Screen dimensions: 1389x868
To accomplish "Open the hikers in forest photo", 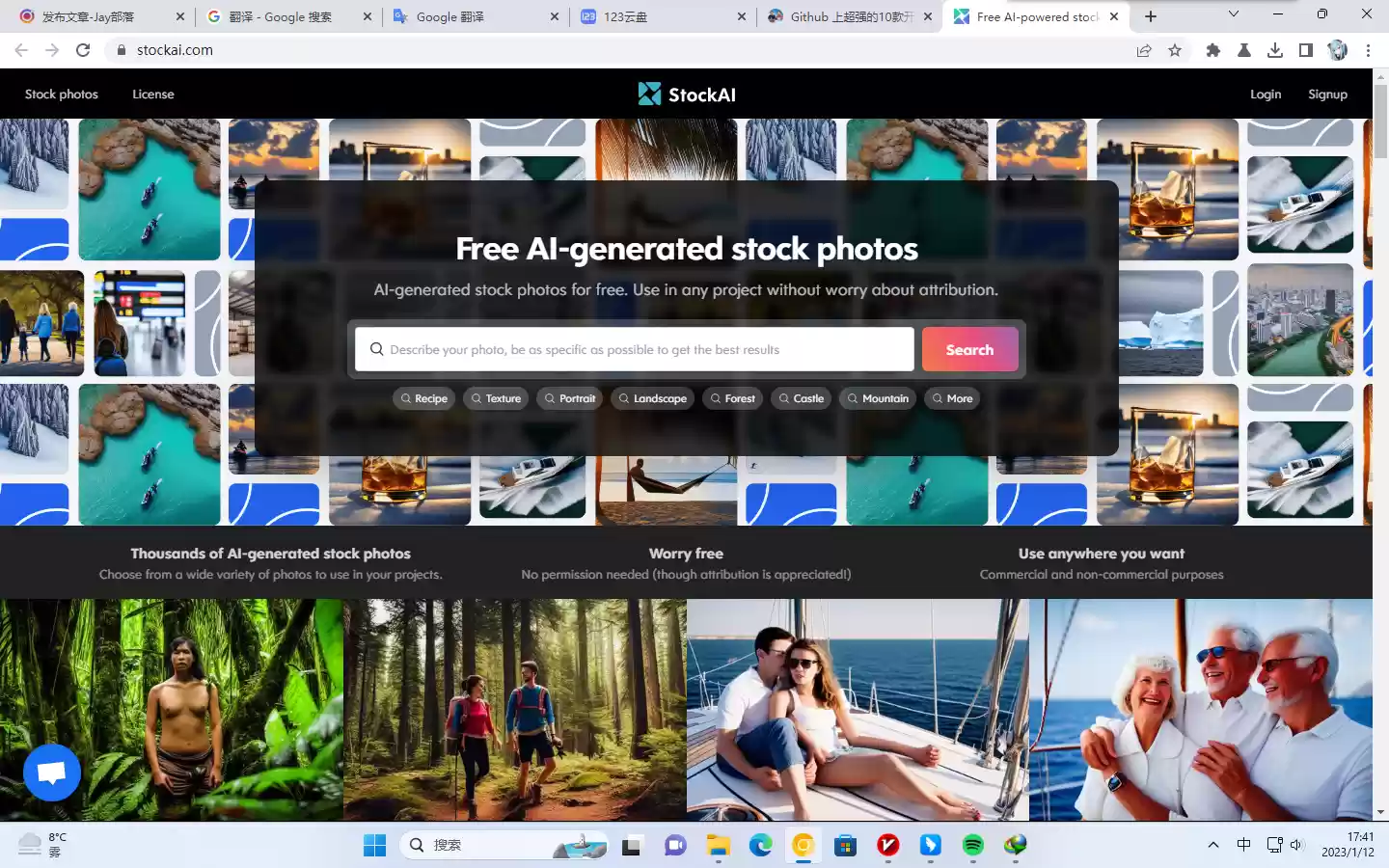I will [x=515, y=710].
